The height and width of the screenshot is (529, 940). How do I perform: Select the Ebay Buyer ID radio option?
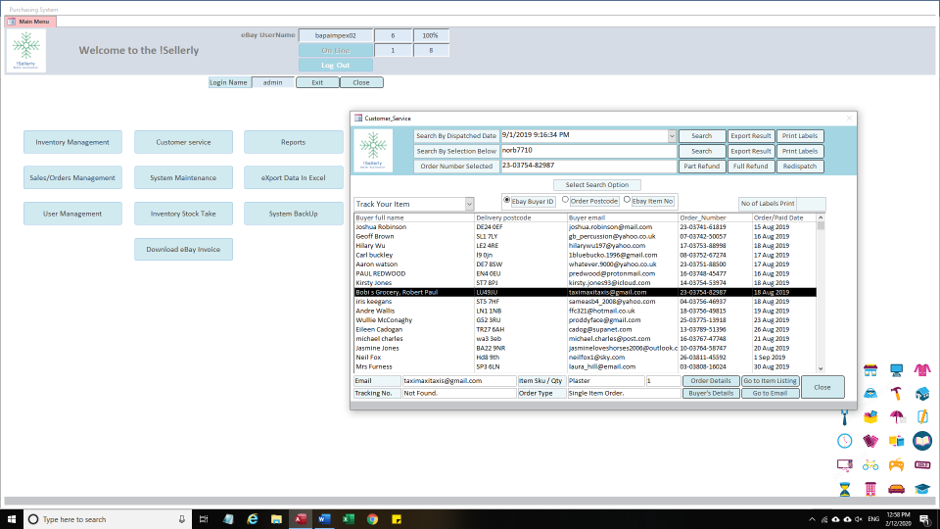[507, 201]
